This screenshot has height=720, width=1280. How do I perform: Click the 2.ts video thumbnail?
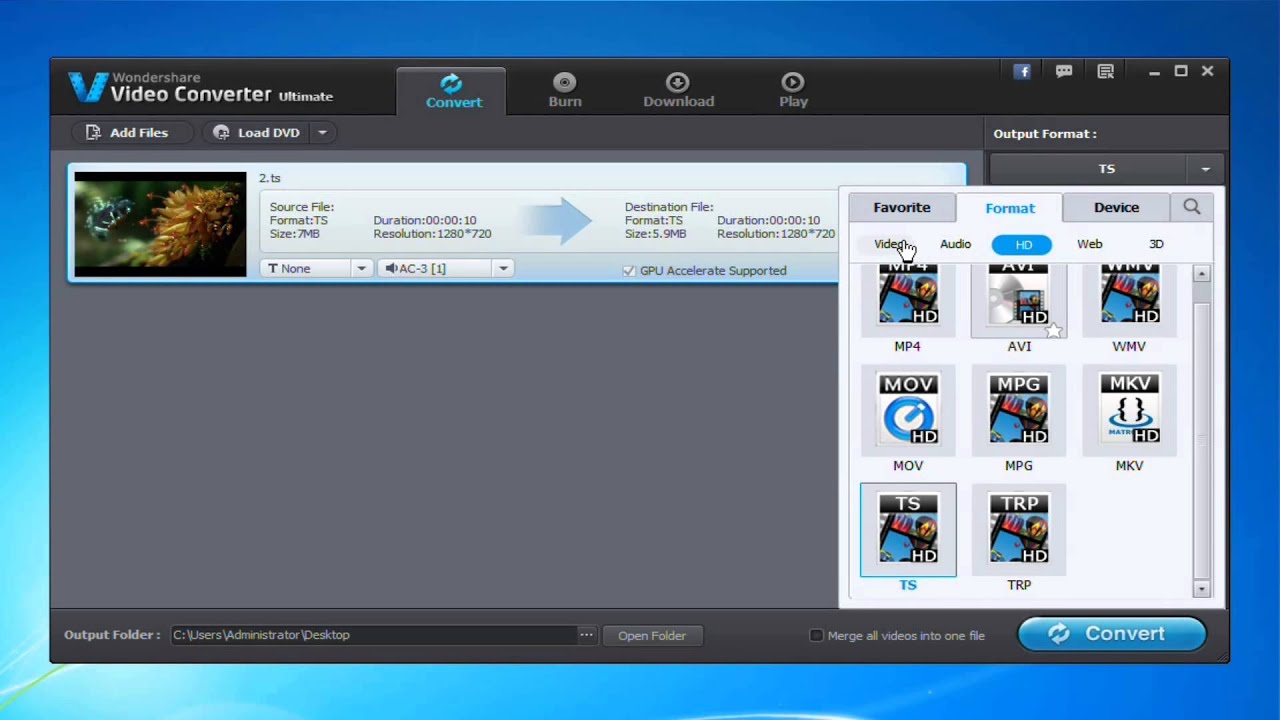(x=160, y=224)
